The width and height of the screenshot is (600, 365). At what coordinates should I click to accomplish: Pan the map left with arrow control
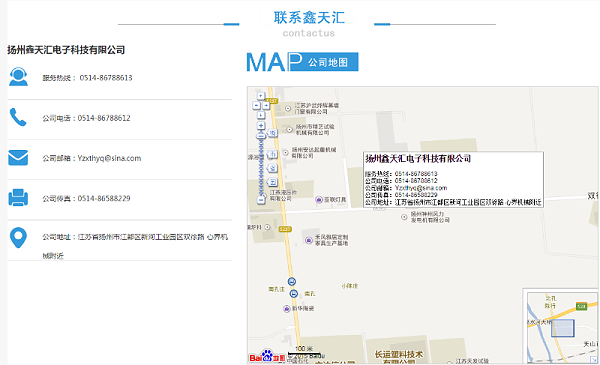point(256,105)
